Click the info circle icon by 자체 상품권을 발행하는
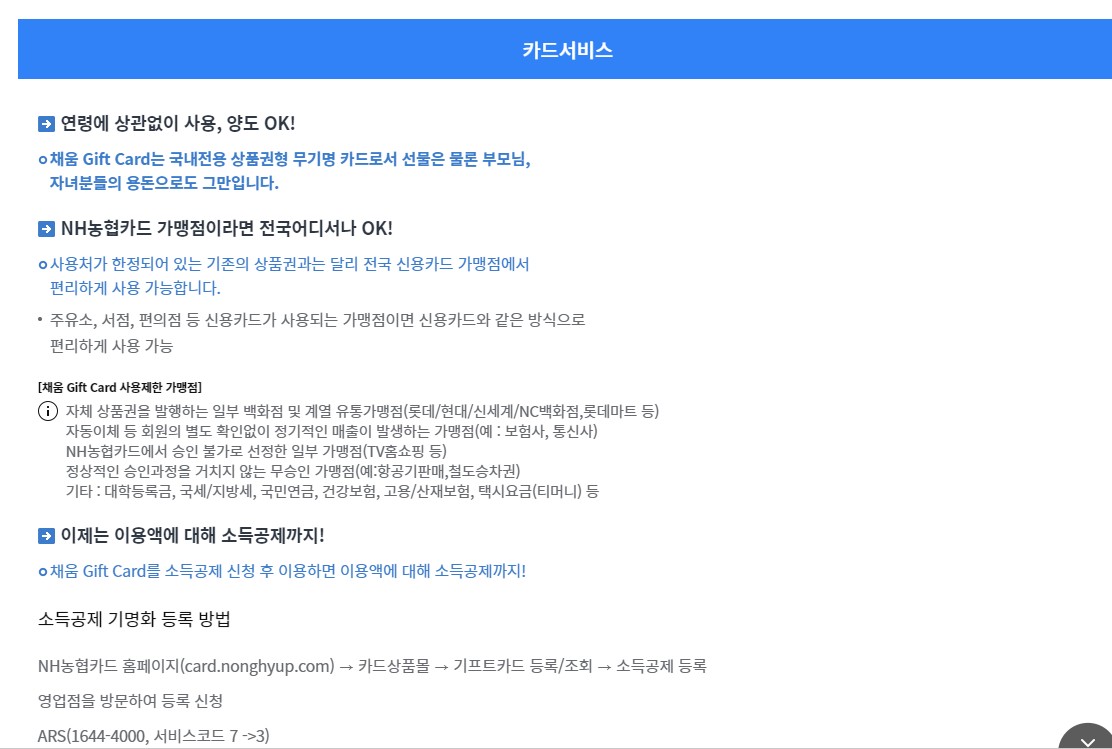 [x=48, y=411]
